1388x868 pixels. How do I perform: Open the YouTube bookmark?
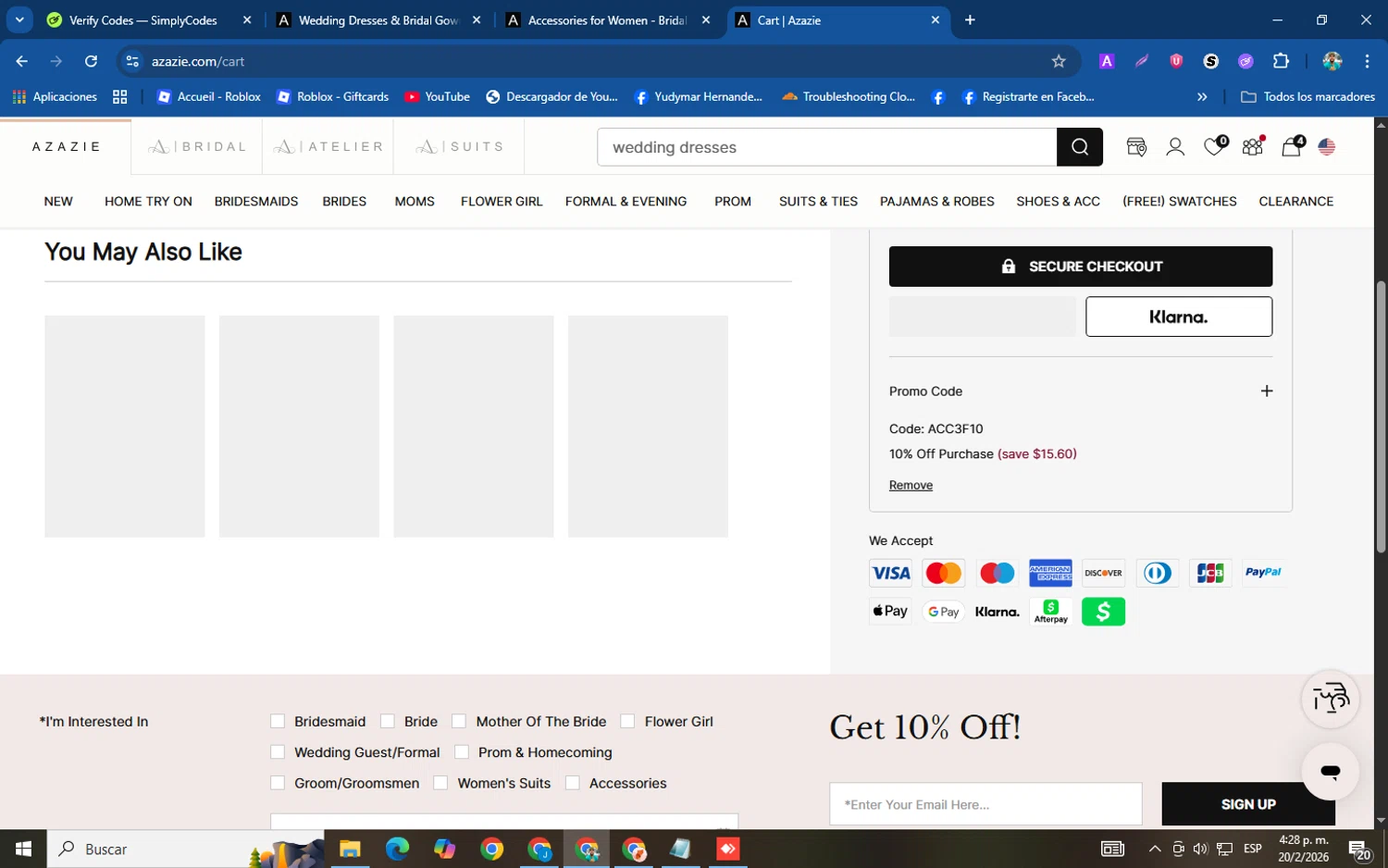[x=437, y=96]
